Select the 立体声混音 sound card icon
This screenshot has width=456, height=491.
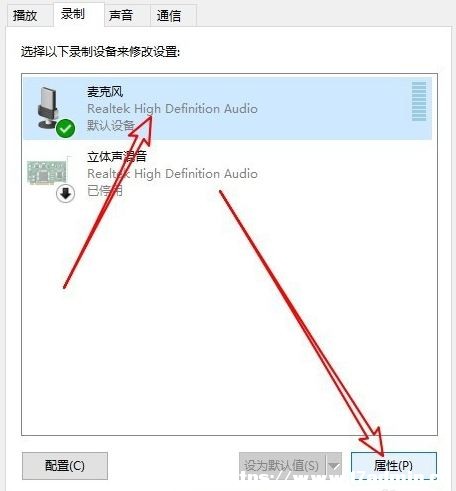coord(47,172)
